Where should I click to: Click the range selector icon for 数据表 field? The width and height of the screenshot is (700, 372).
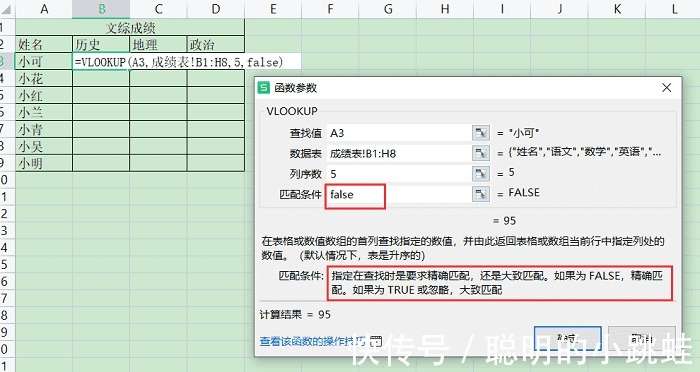tap(481, 153)
